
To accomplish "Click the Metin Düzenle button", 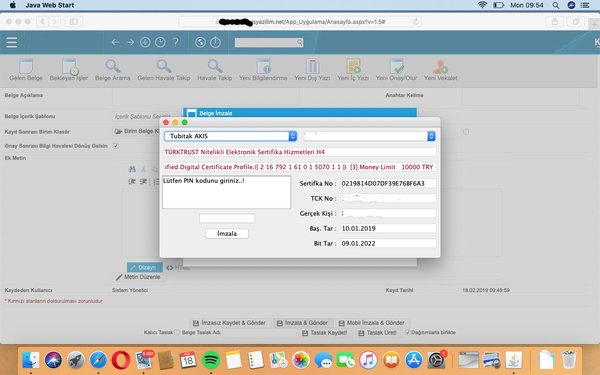I will (x=139, y=277).
